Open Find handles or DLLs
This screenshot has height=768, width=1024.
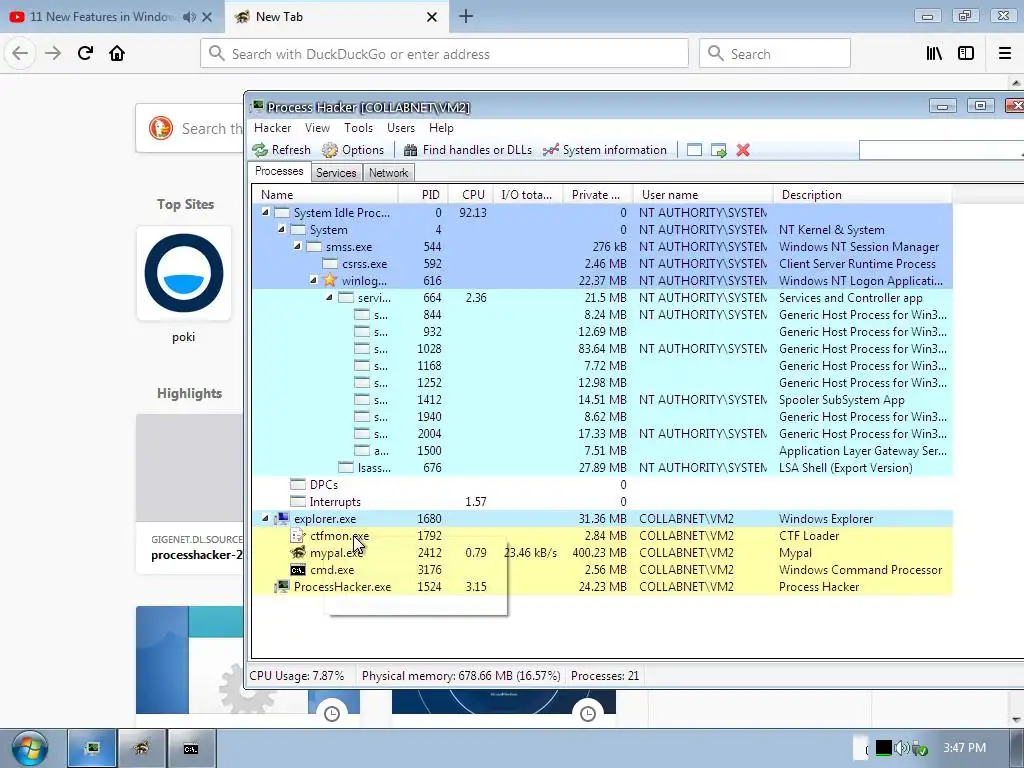(x=468, y=150)
